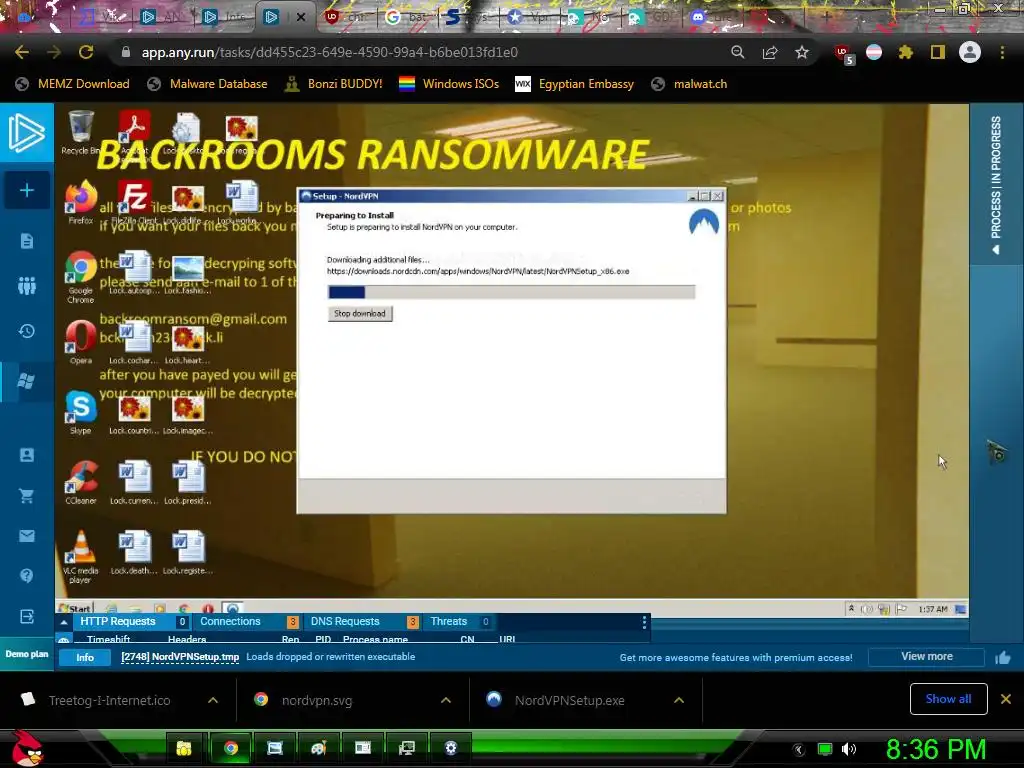Click the logout icon in sidebar
The width and height of the screenshot is (1024, 768).
point(27,616)
